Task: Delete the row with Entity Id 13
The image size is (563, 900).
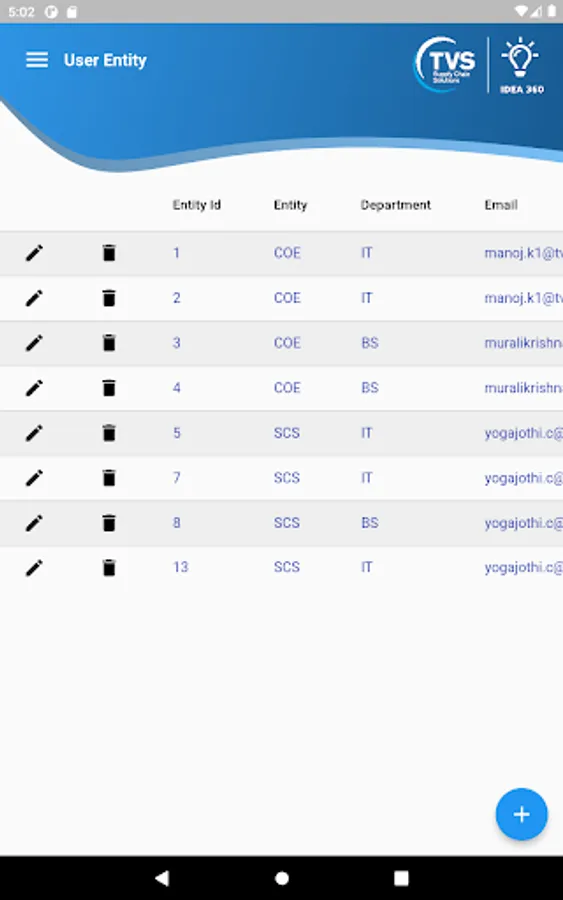Action: [x=109, y=568]
